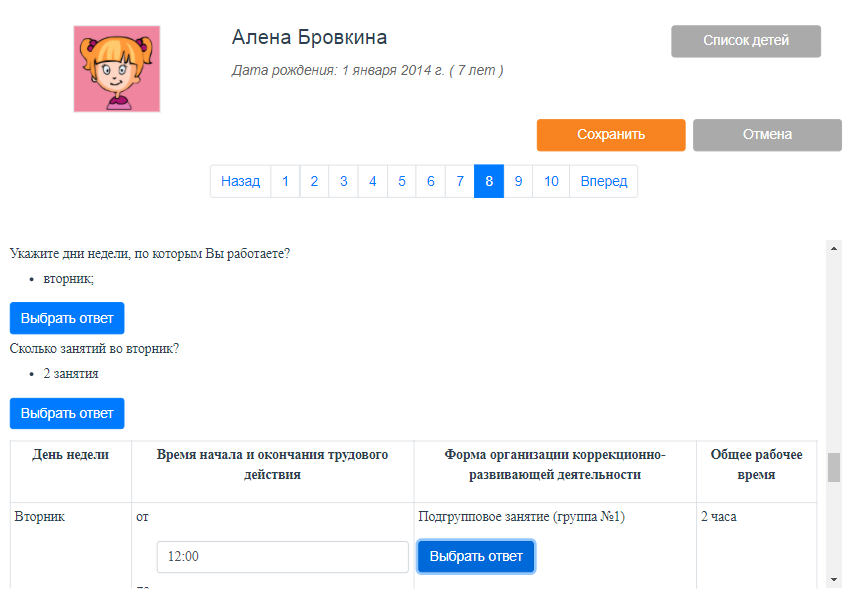Open the Список детей list

(746, 41)
